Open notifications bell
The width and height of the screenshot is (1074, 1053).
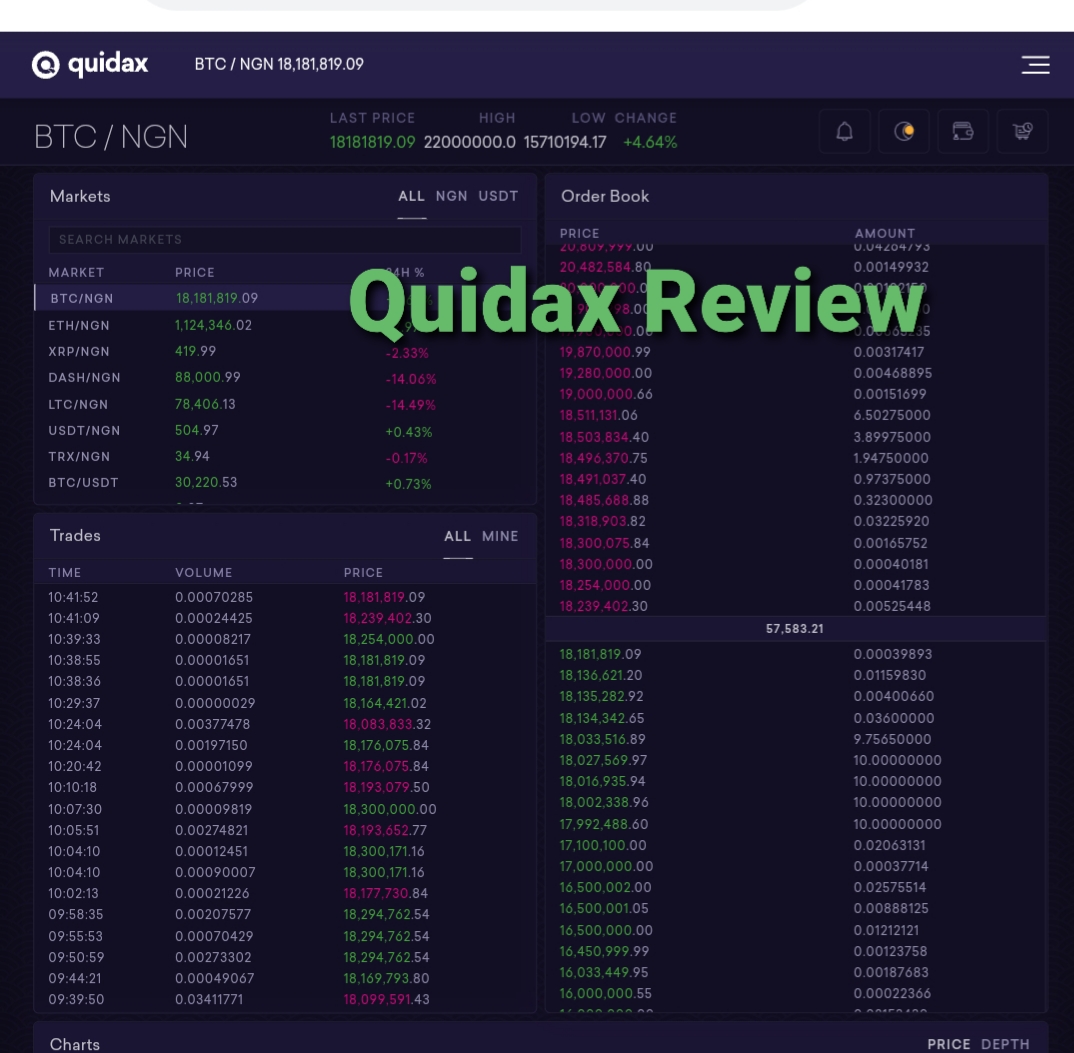845,131
